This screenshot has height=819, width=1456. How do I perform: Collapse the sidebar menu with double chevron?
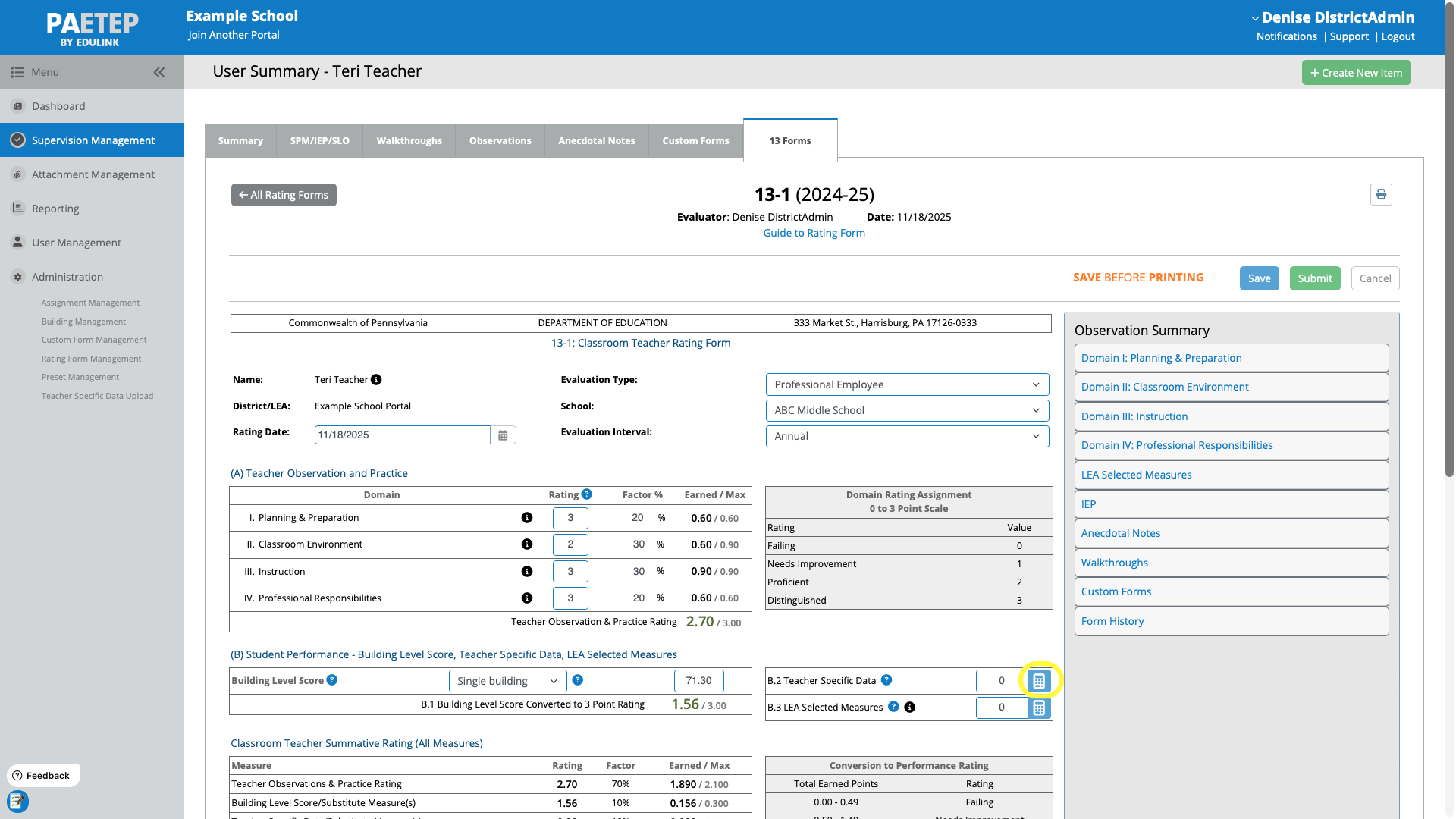[159, 73]
